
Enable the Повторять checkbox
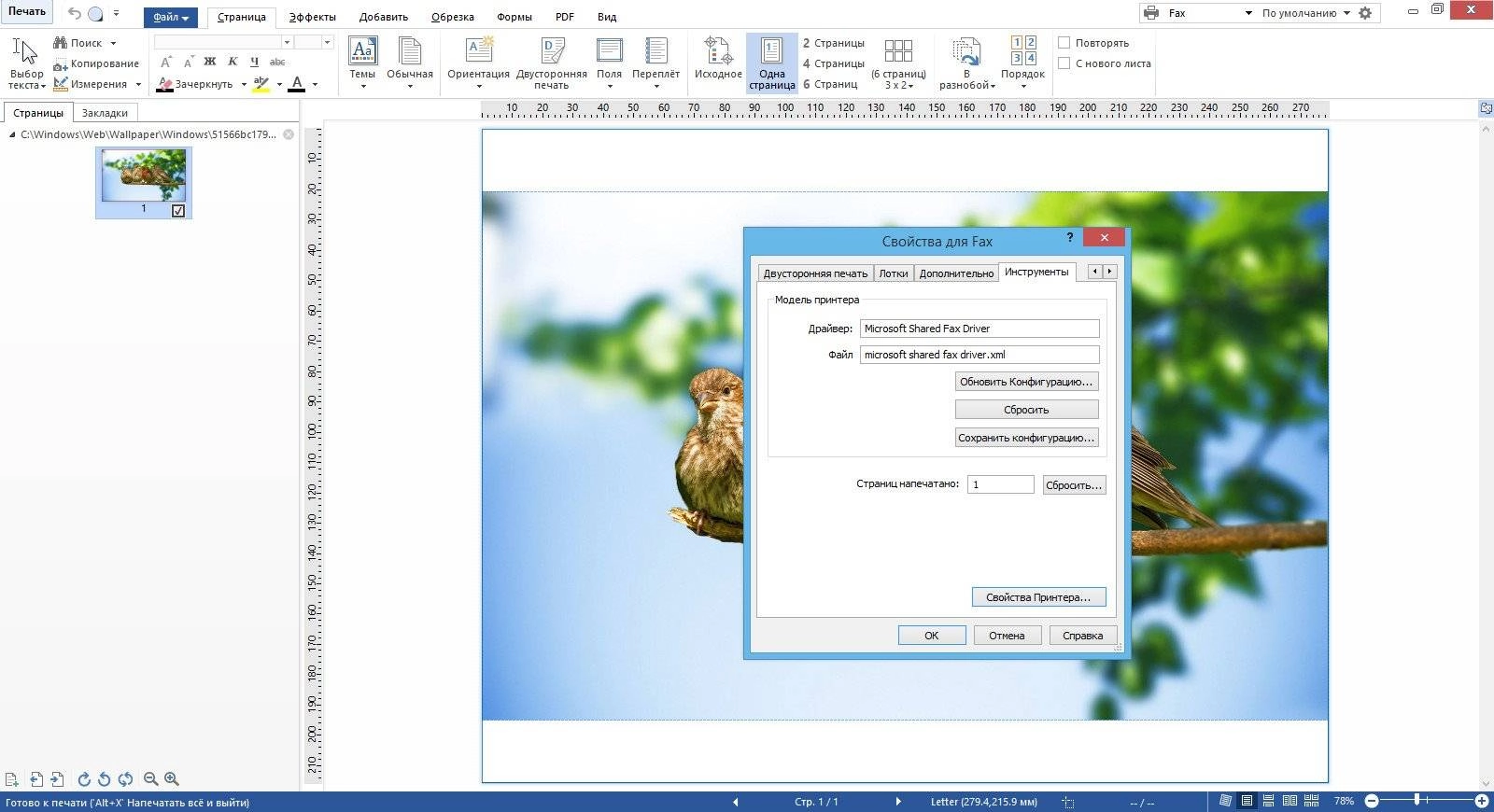click(x=1064, y=43)
